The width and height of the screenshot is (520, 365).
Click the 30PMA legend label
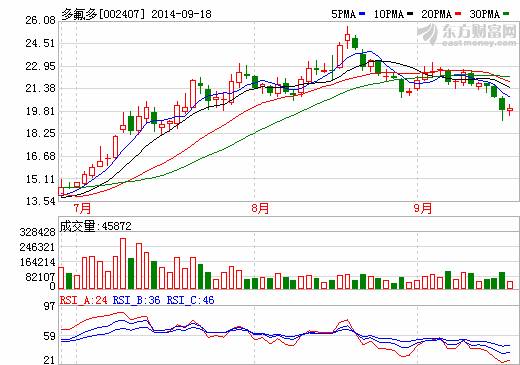pos(485,14)
